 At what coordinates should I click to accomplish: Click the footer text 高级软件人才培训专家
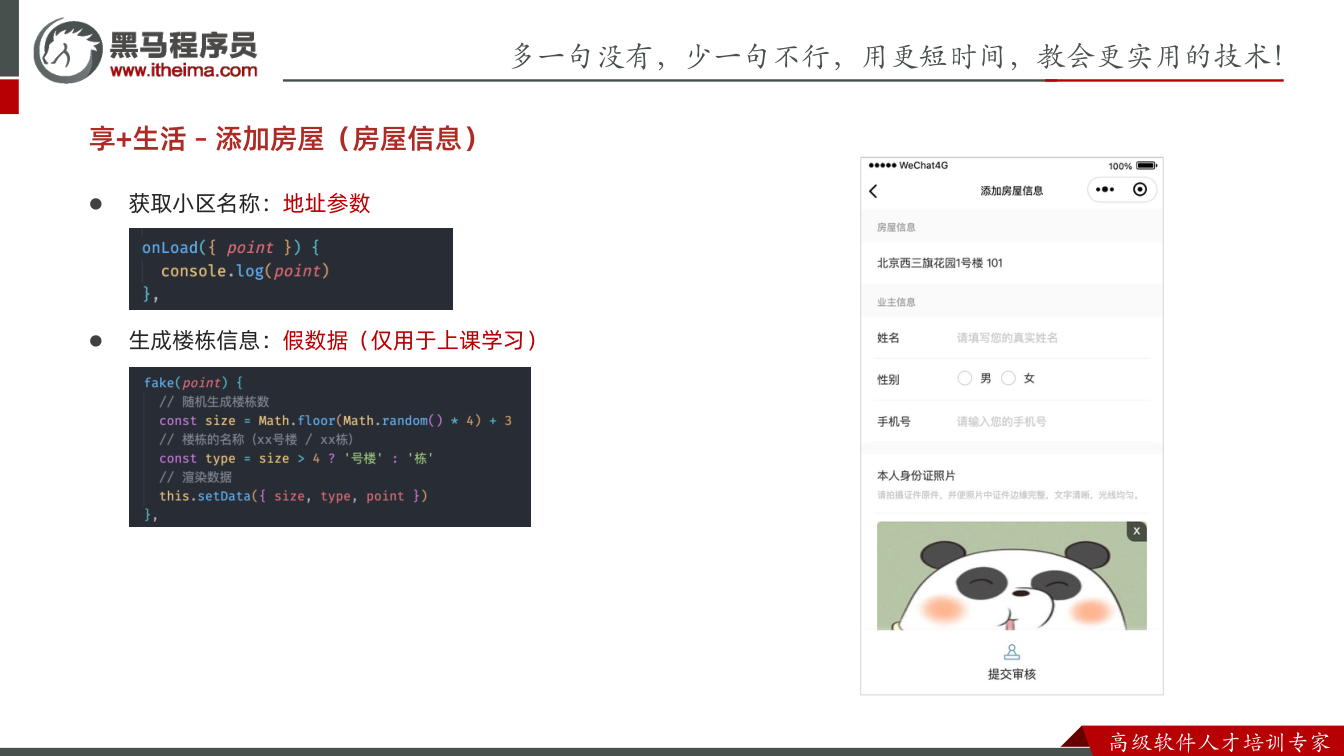1220,742
